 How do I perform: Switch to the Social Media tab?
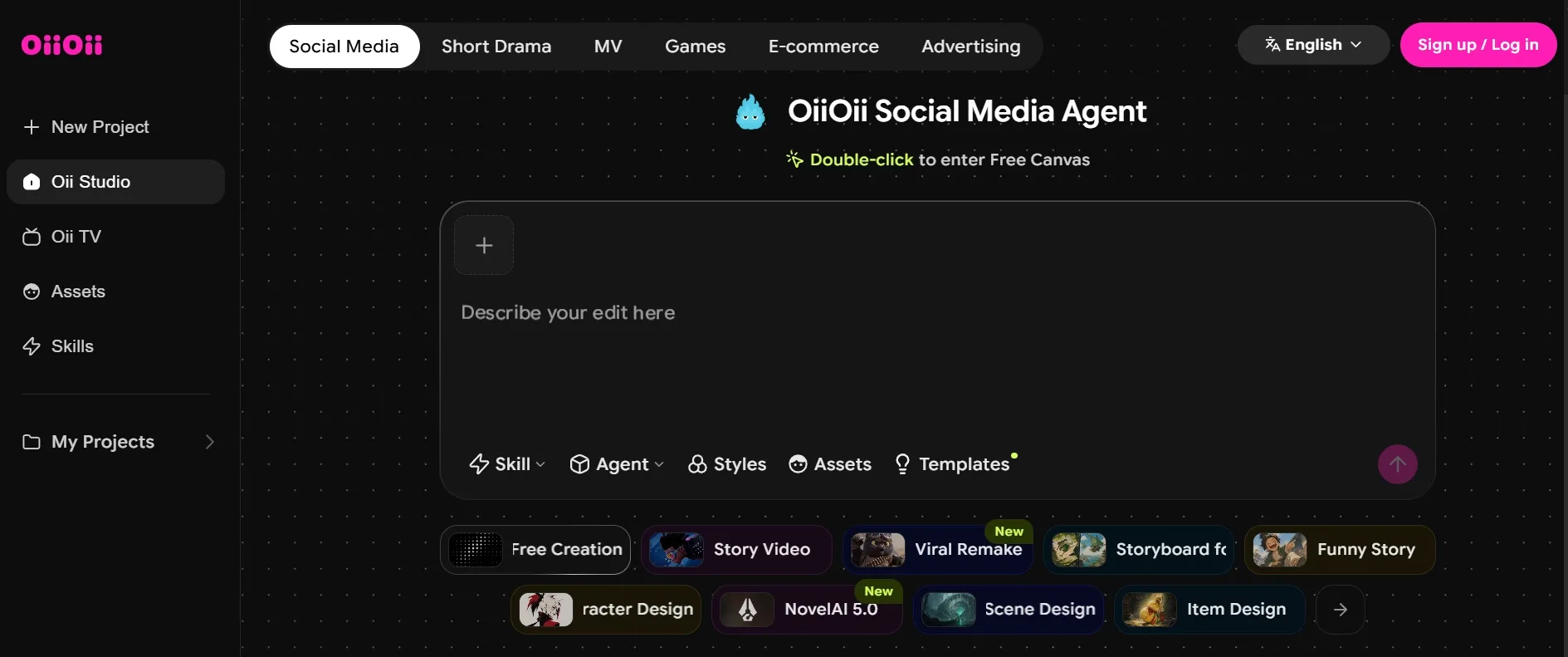tap(344, 47)
